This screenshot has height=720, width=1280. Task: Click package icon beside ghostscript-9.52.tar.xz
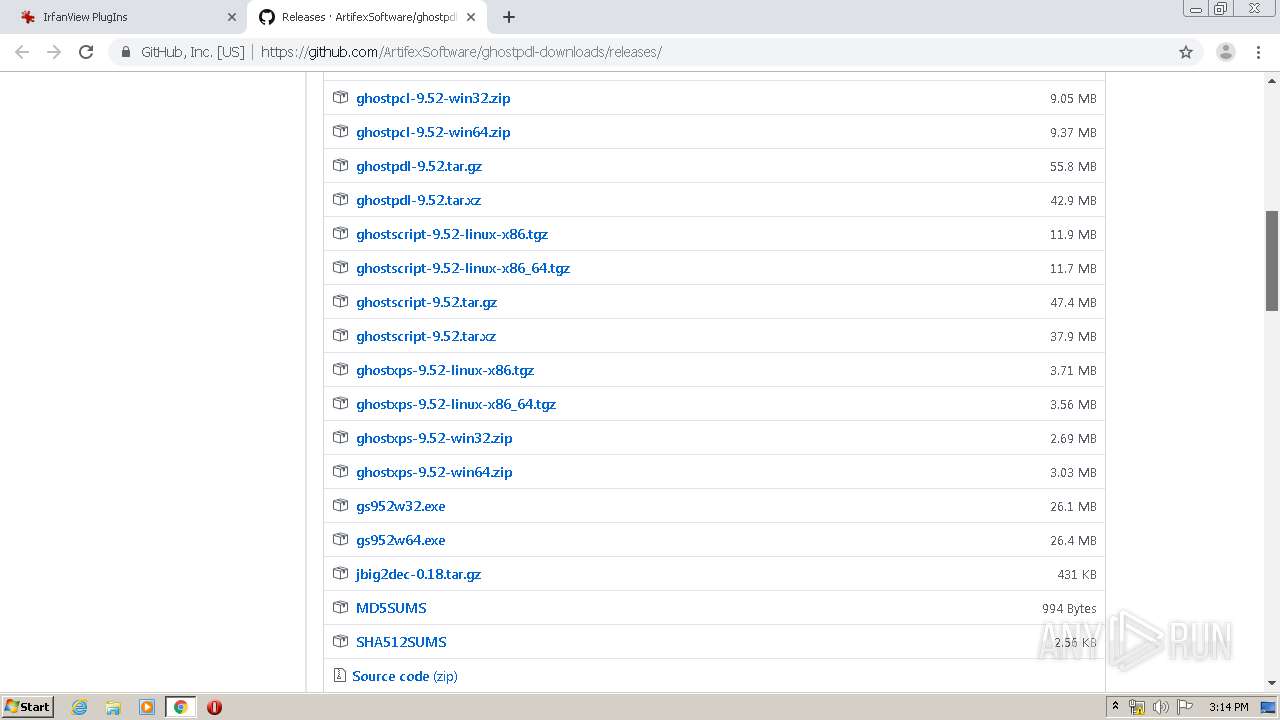click(x=340, y=336)
